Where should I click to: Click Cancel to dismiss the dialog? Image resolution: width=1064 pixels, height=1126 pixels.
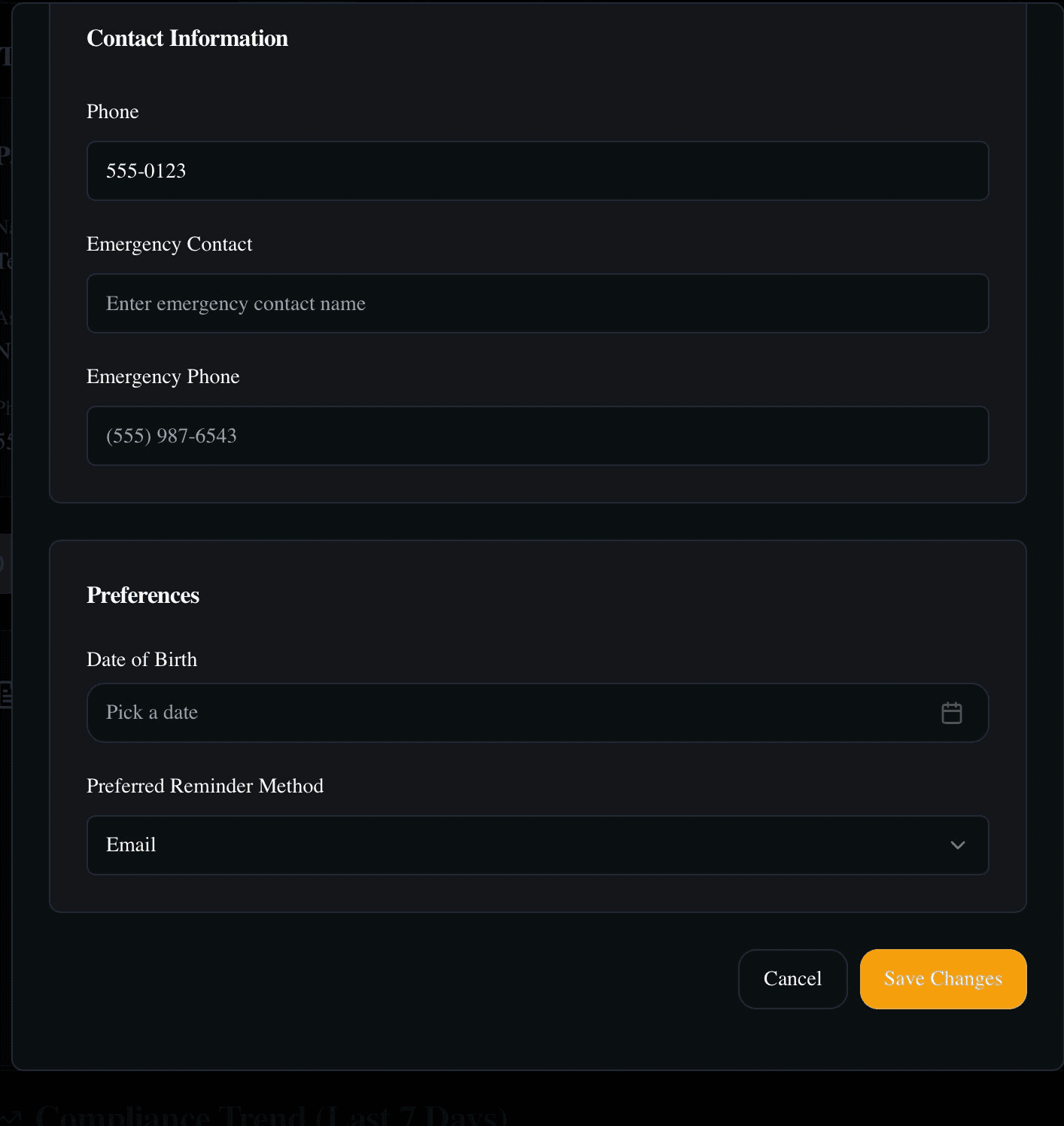(792, 978)
